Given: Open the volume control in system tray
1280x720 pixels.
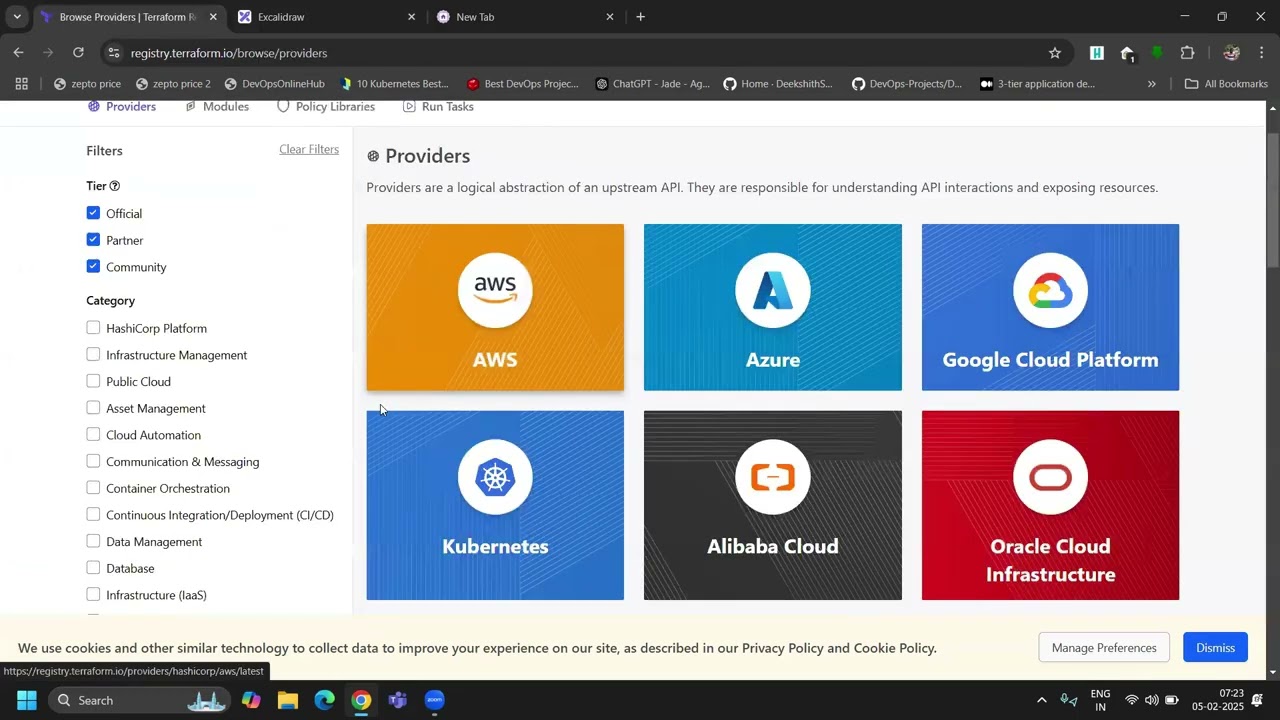Looking at the screenshot, I should click(1151, 700).
